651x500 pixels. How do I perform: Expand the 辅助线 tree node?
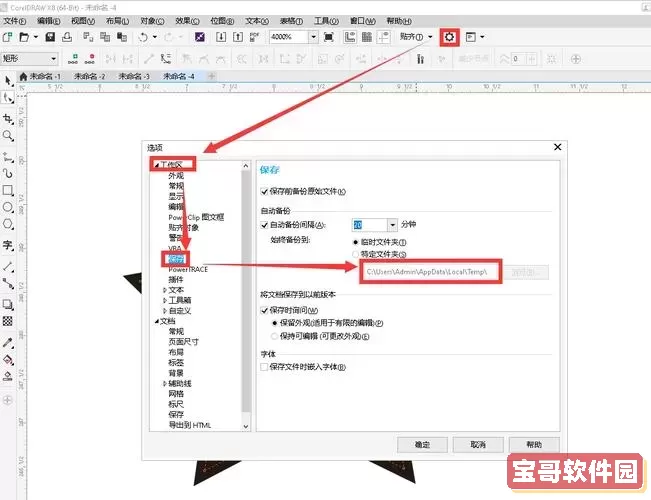[x=165, y=383]
